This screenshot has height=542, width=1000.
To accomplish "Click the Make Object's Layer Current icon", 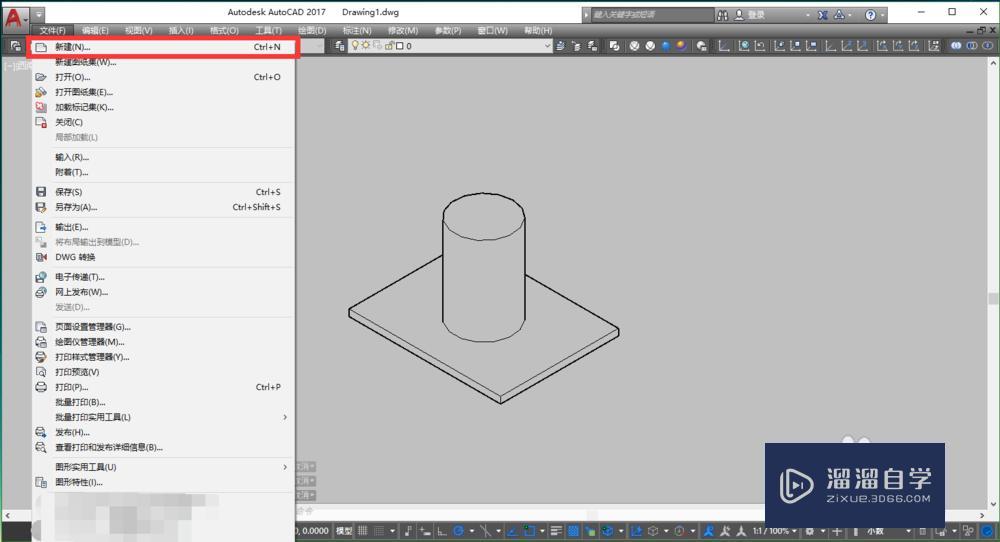I will click(x=560, y=46).
